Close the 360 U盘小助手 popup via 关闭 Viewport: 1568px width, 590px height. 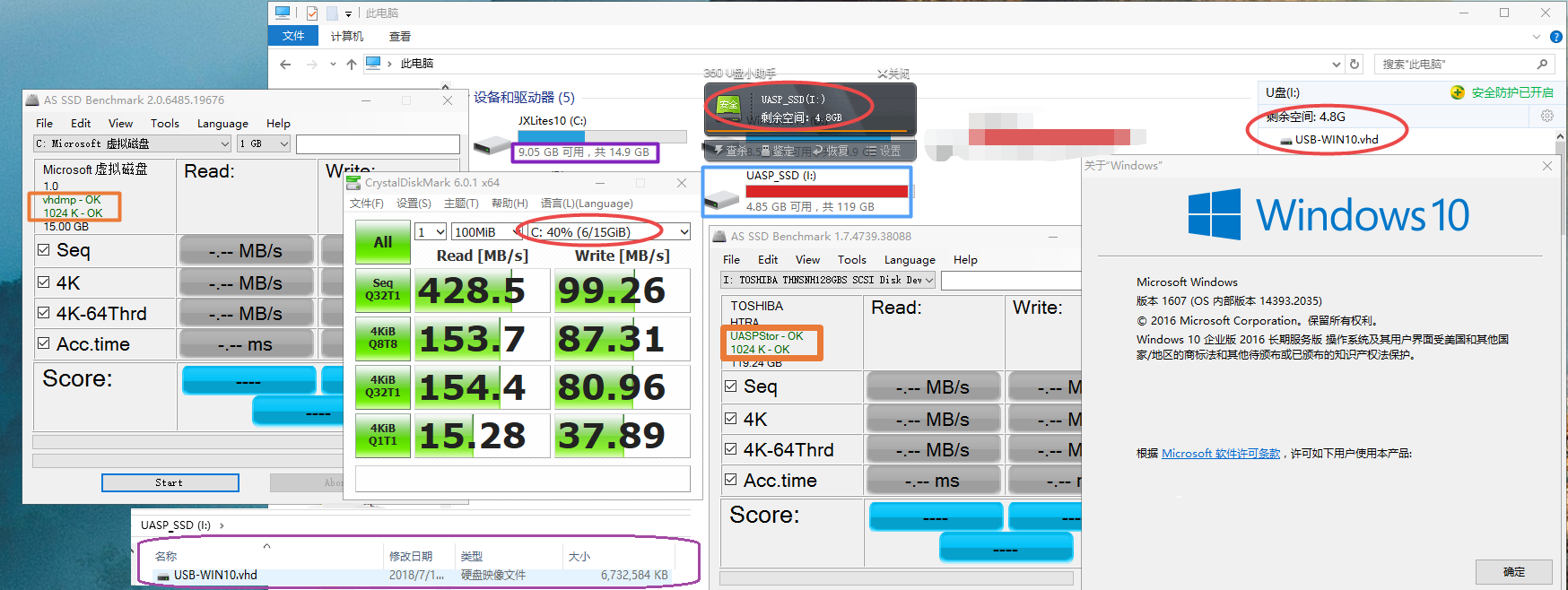pyautogui.click(x=893, y=74)
